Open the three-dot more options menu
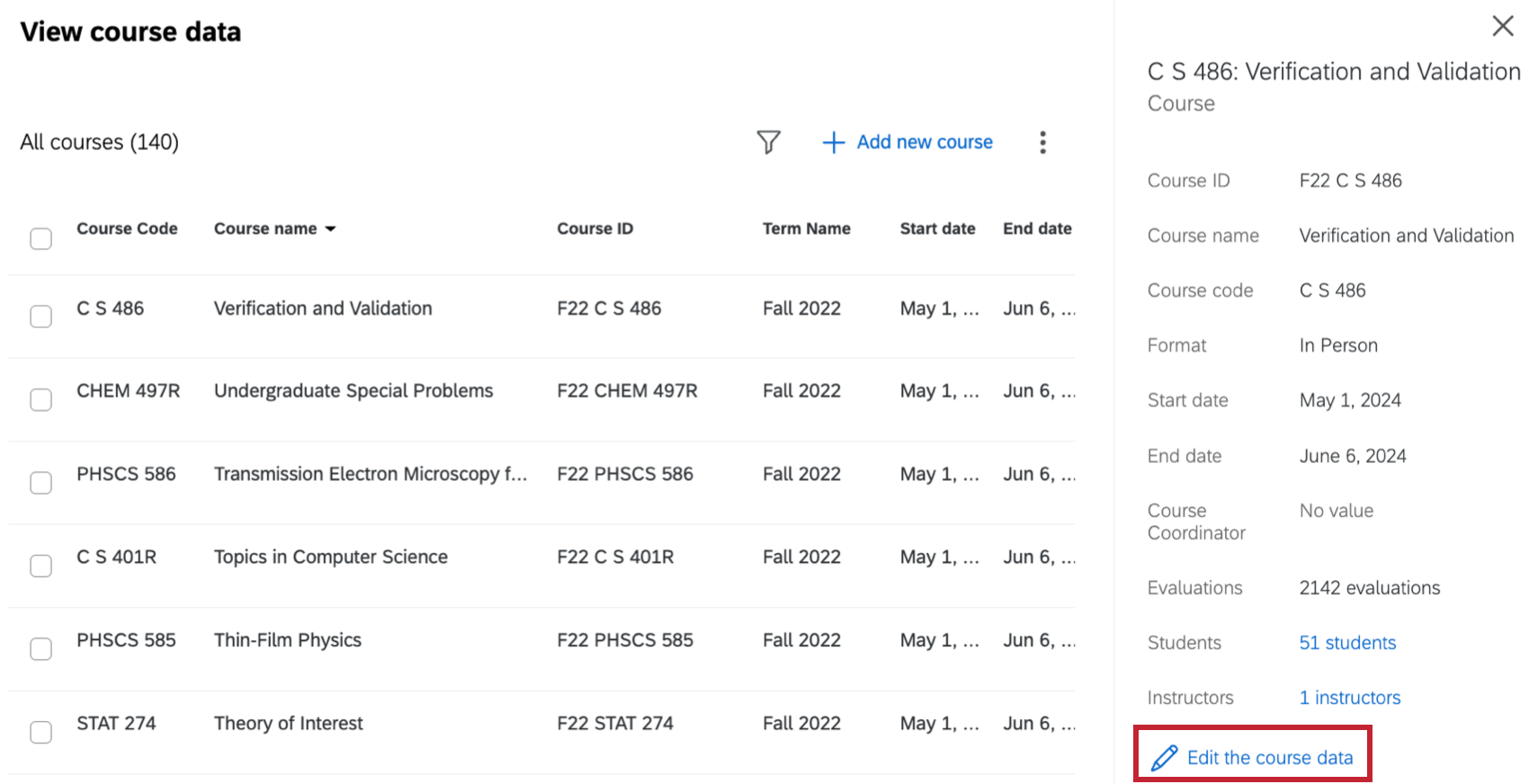This screenshot has height=784, width=1529. coord(1042,142)
